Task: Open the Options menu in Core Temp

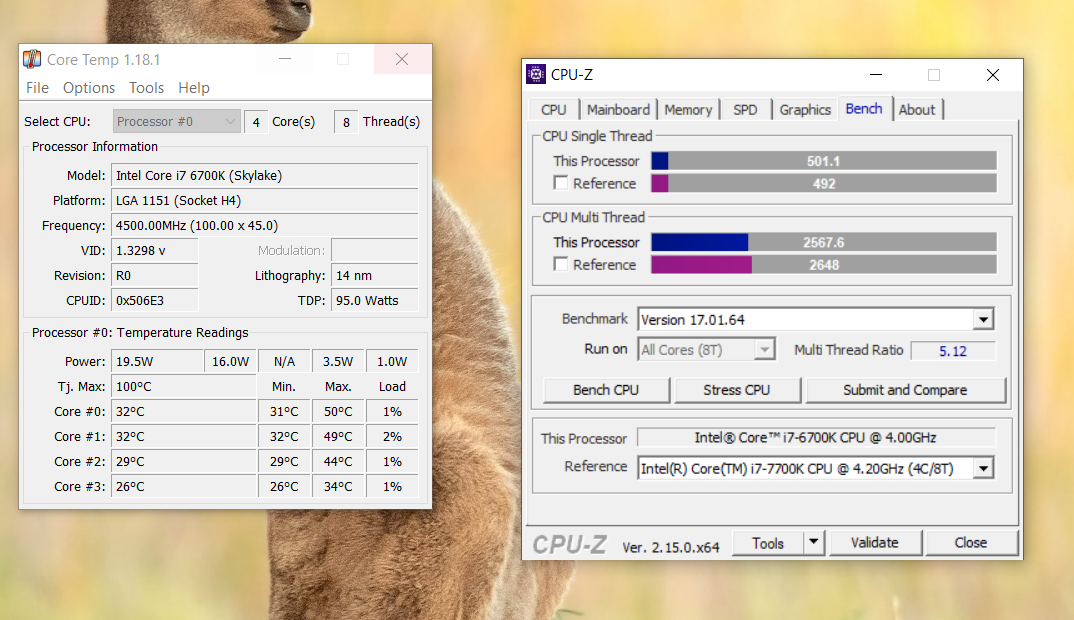Action: click(89, 88)
